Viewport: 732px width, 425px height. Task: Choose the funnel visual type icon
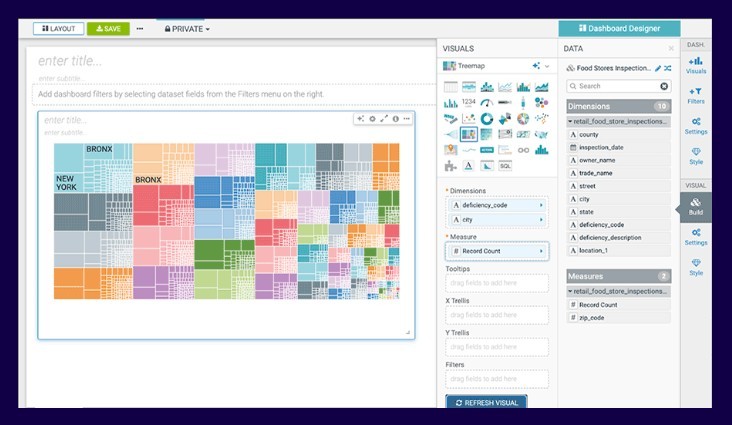click(x=450, y=135)
